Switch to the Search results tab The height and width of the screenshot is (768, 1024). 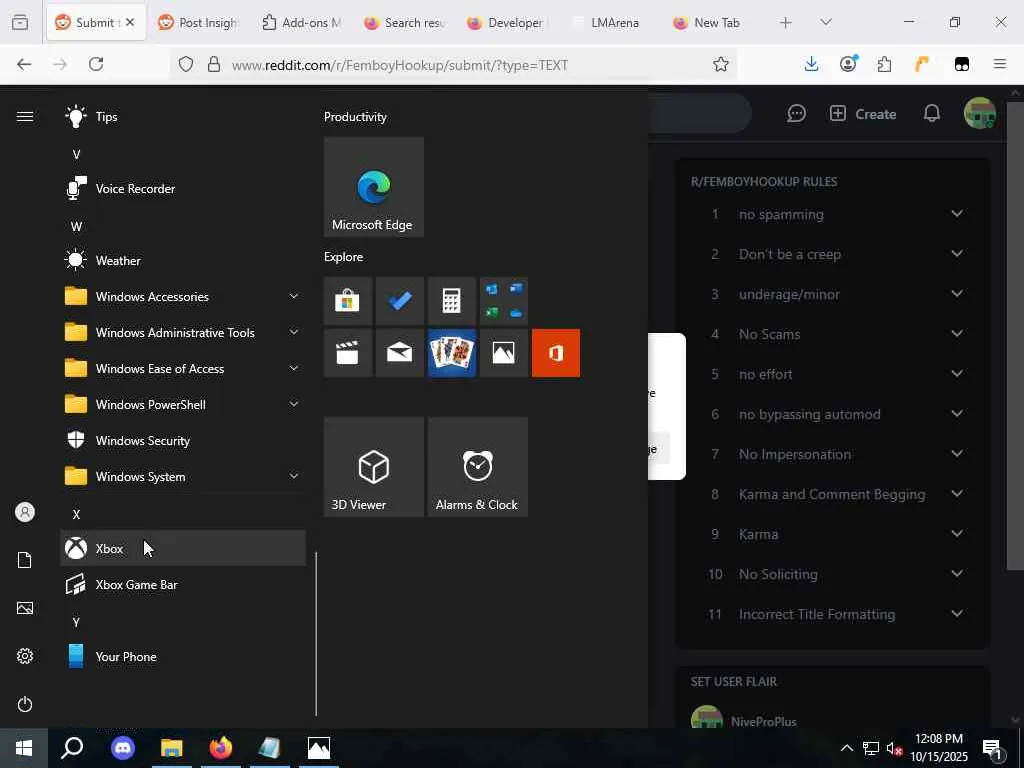[405, 22]
